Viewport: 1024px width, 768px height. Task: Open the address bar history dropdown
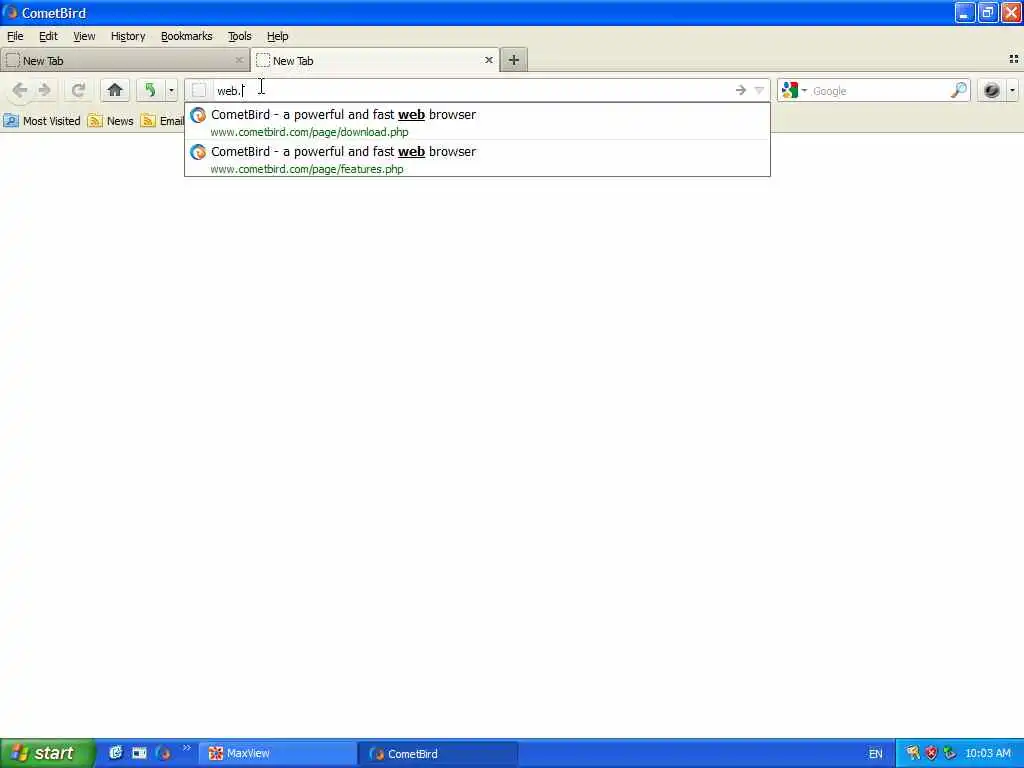click(x=759, y=90)
